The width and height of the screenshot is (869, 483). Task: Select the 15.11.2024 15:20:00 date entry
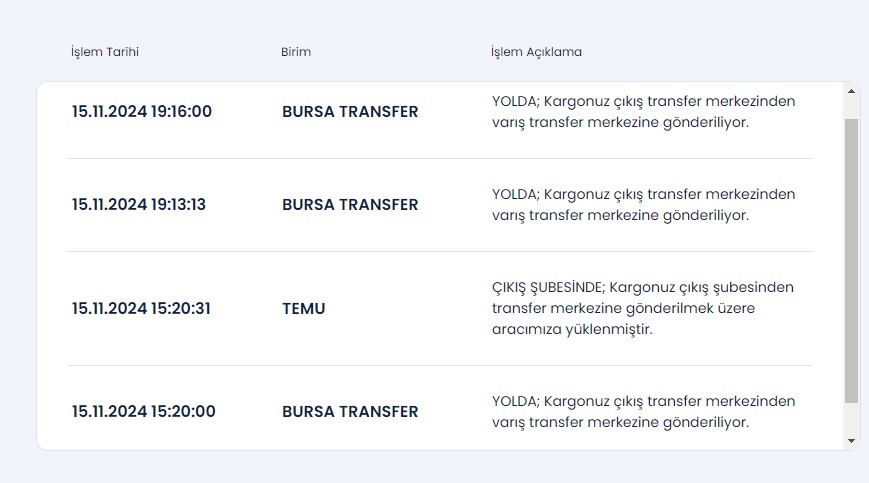point(144,411)
